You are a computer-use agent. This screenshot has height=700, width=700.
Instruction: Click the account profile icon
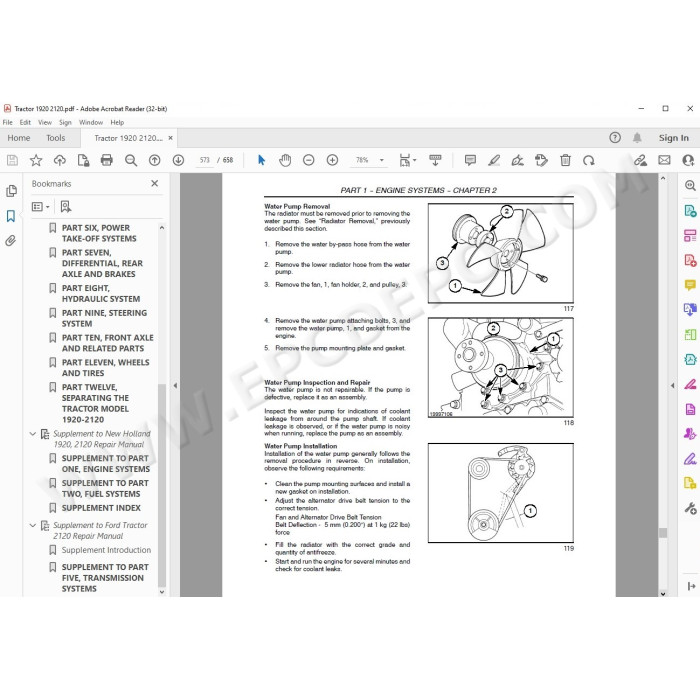(x=688, y=160)
